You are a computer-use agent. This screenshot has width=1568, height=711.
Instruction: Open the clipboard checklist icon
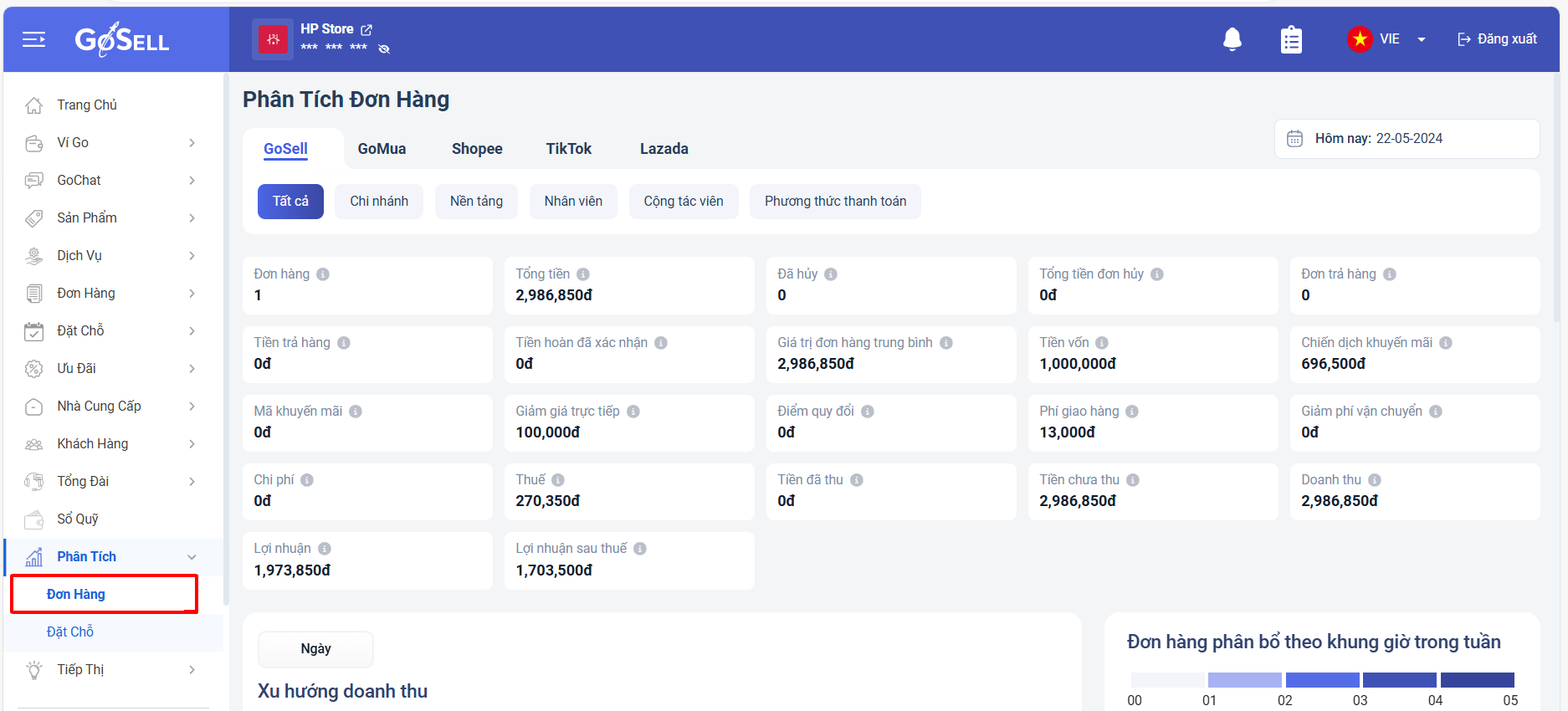pyautogui.click(x=1291, y=39)
